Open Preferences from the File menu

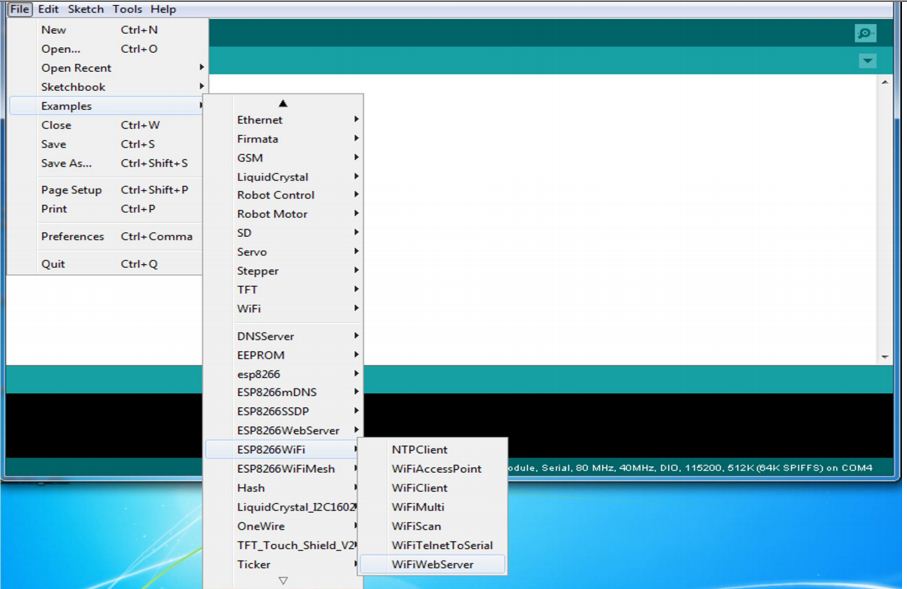coord(73,236)
